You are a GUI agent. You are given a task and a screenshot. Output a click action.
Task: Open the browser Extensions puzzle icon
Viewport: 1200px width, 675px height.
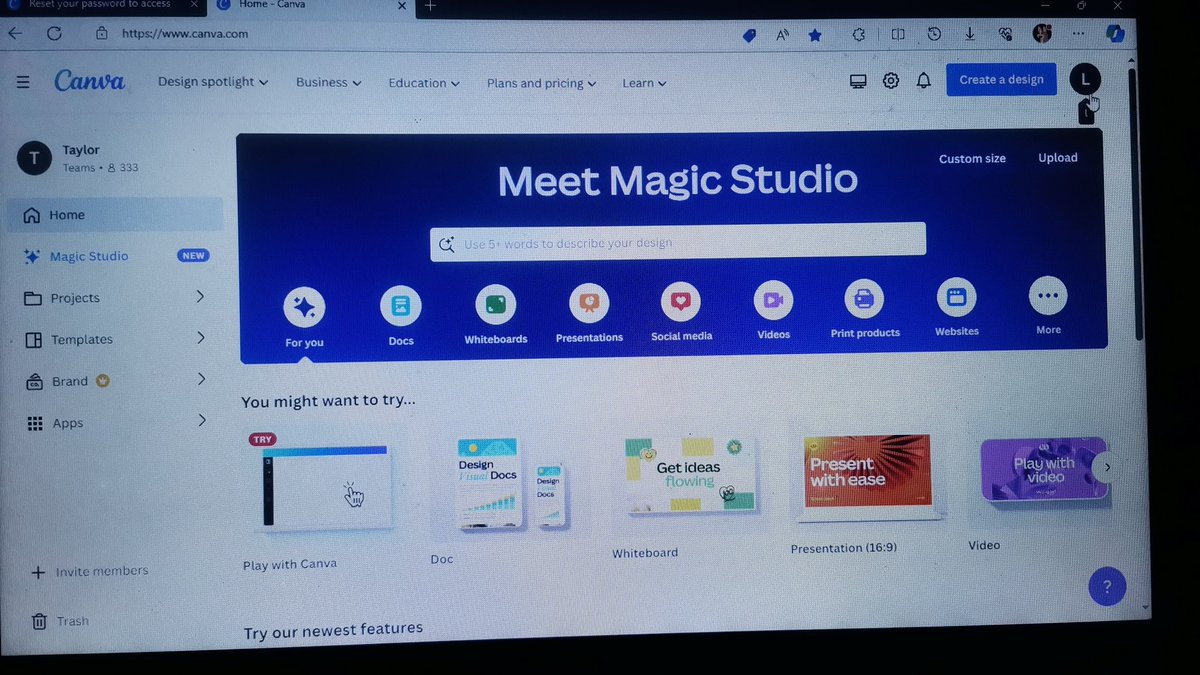(858, 35)
